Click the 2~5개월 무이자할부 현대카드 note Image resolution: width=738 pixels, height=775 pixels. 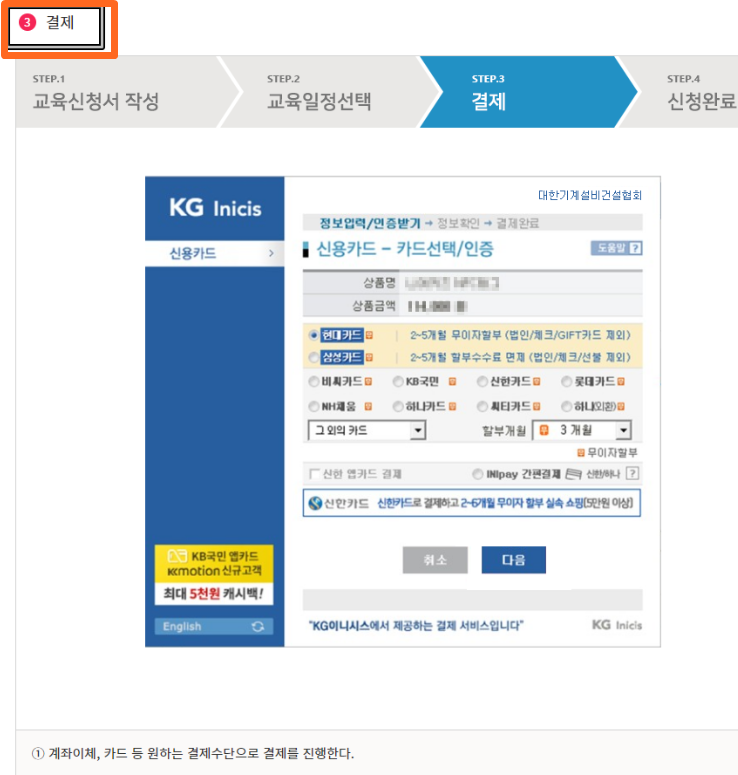[520, 335]
